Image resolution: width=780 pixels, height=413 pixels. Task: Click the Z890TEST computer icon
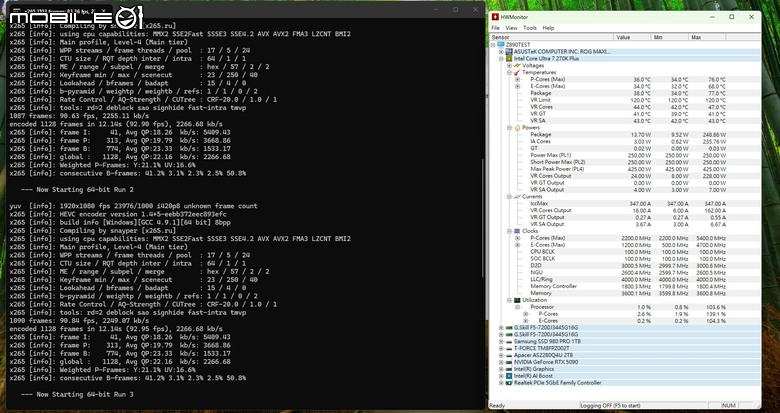500,45
